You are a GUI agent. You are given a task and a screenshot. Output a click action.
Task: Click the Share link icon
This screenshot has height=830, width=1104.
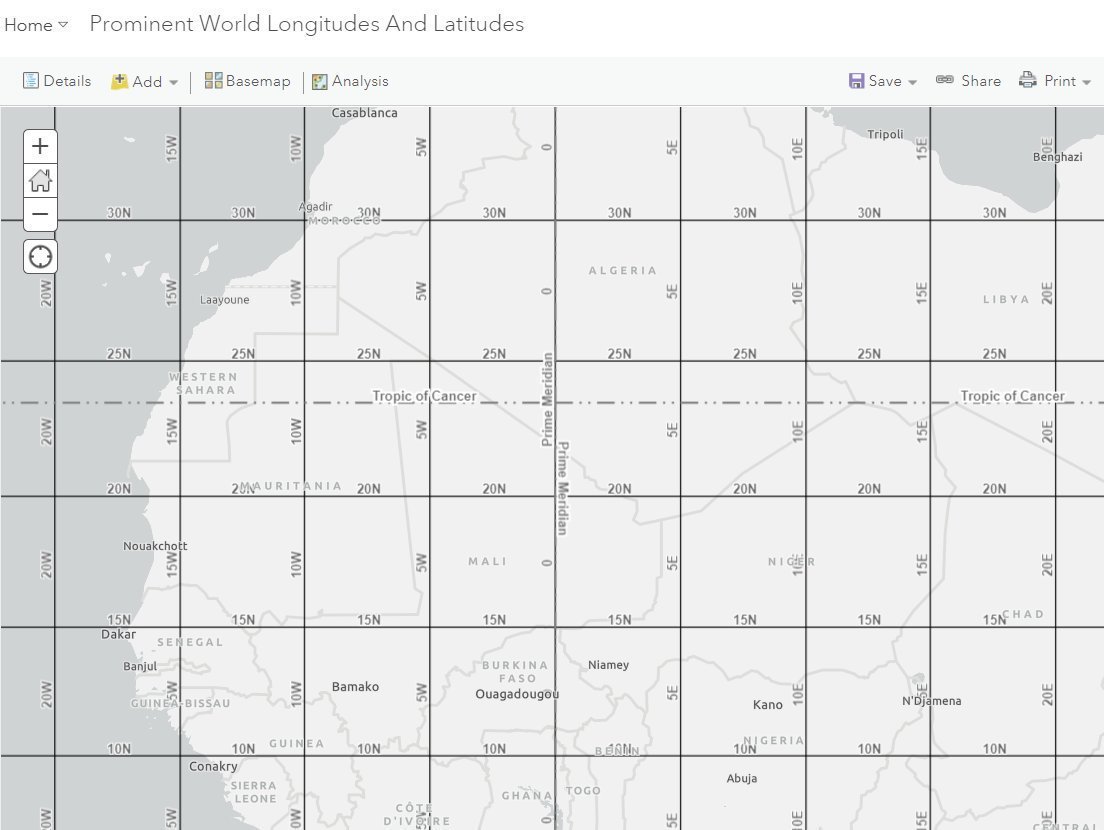945,80
